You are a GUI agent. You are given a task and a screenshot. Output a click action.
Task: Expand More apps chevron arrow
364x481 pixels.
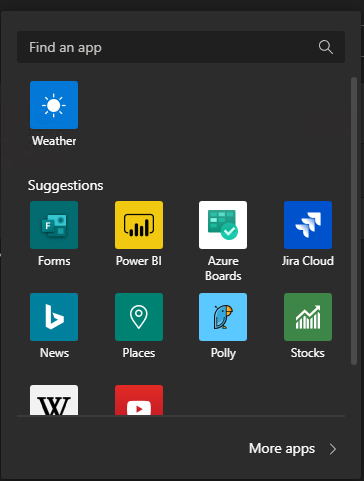tap(333, 449)
